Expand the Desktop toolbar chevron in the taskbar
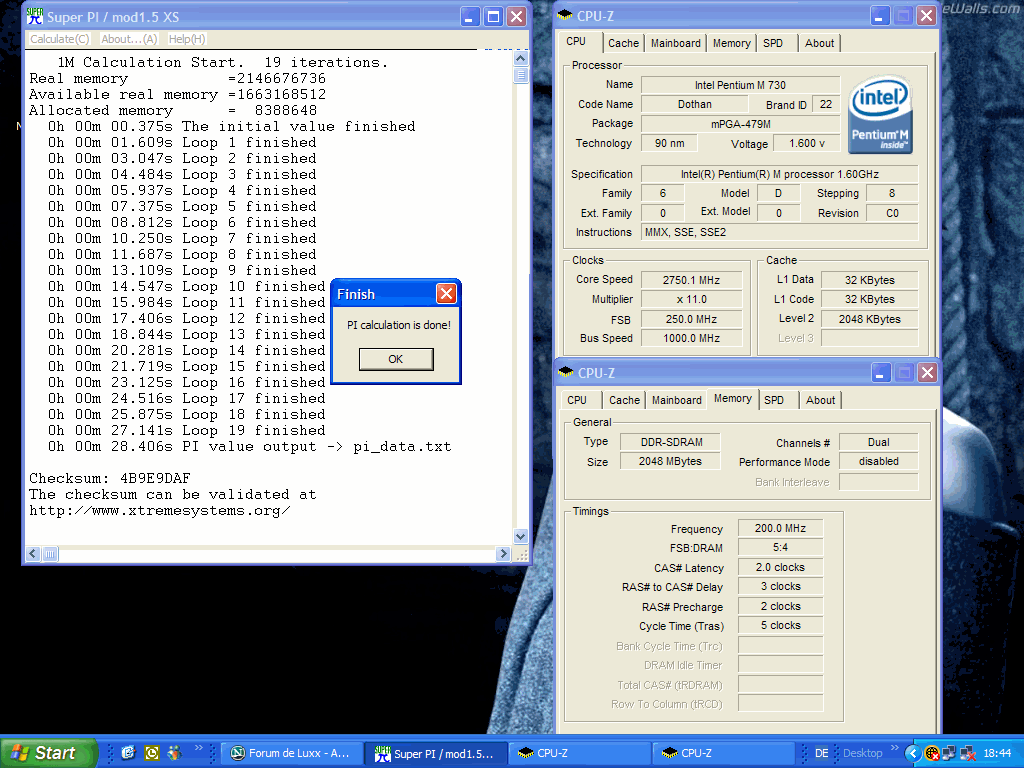The image size is (1024, 768). pos(894,748)
